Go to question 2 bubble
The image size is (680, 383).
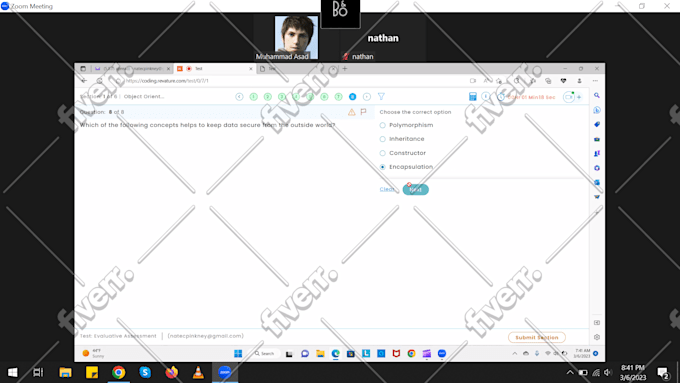[268, 97]
